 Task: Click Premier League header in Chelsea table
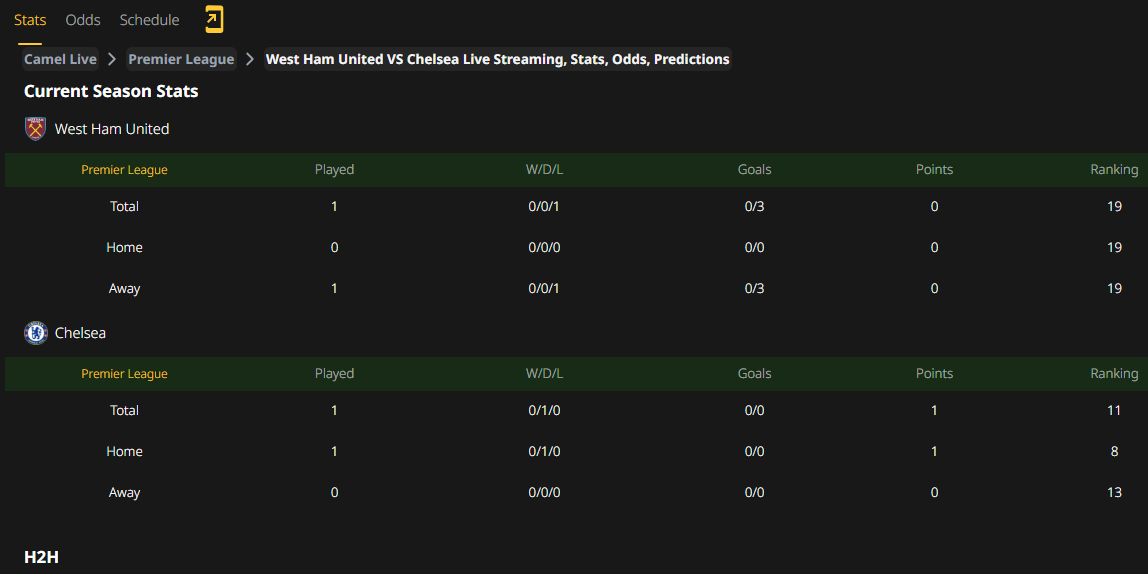click(x=124, y=373)
